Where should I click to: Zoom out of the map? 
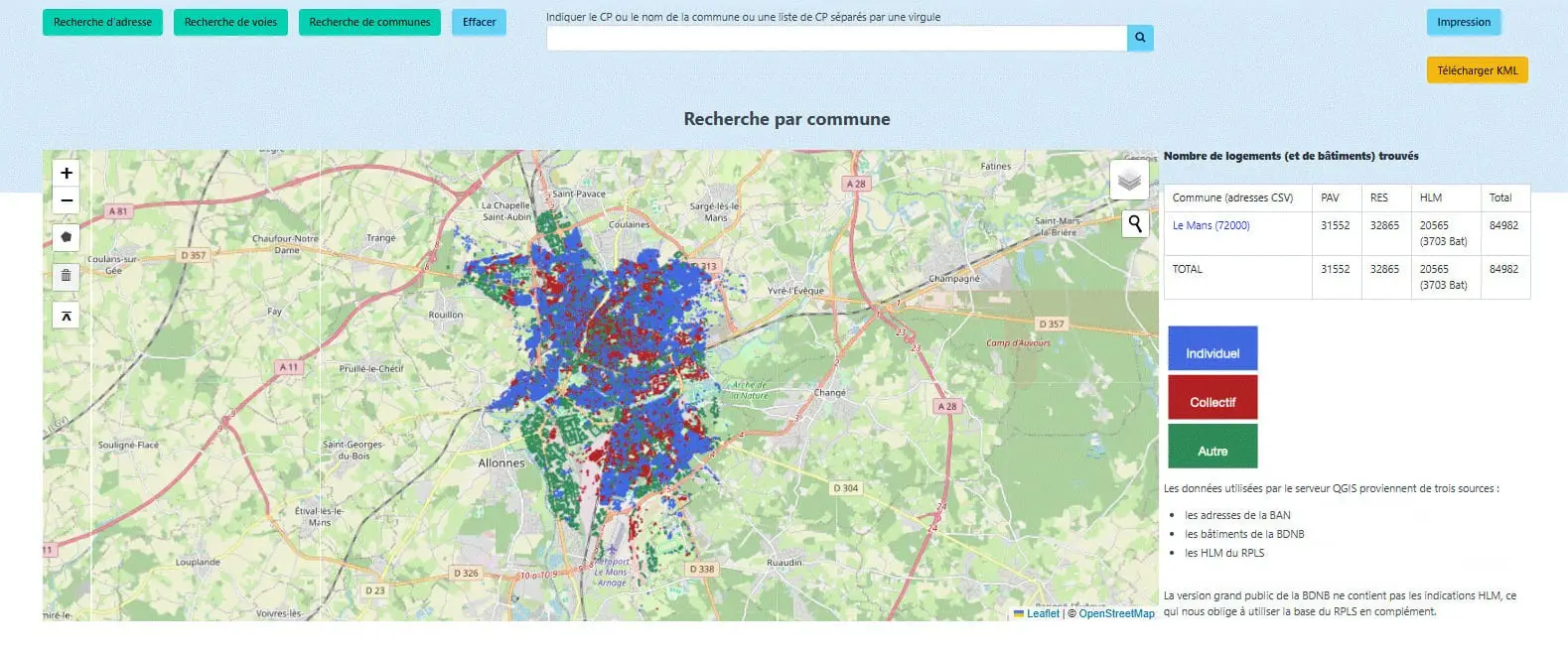[x=67, y=200]
